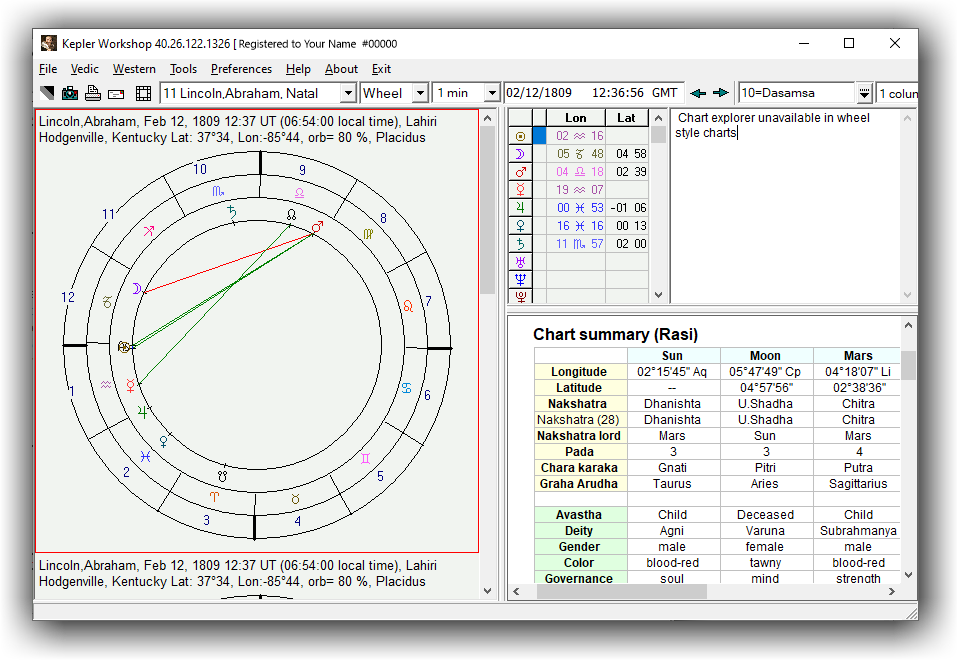
Task: Open the 10=Dasamsa divisional chart dropdown
Action: coord(864,93)
